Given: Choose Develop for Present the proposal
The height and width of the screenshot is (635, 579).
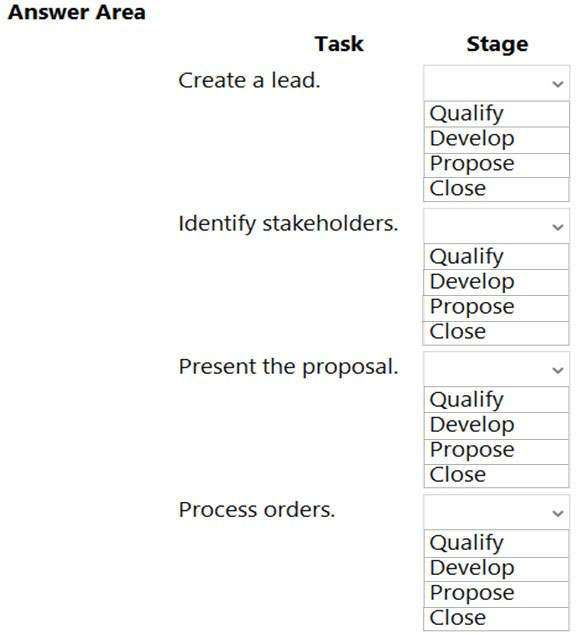Looking at the screenshot, I should pos(496,426).
